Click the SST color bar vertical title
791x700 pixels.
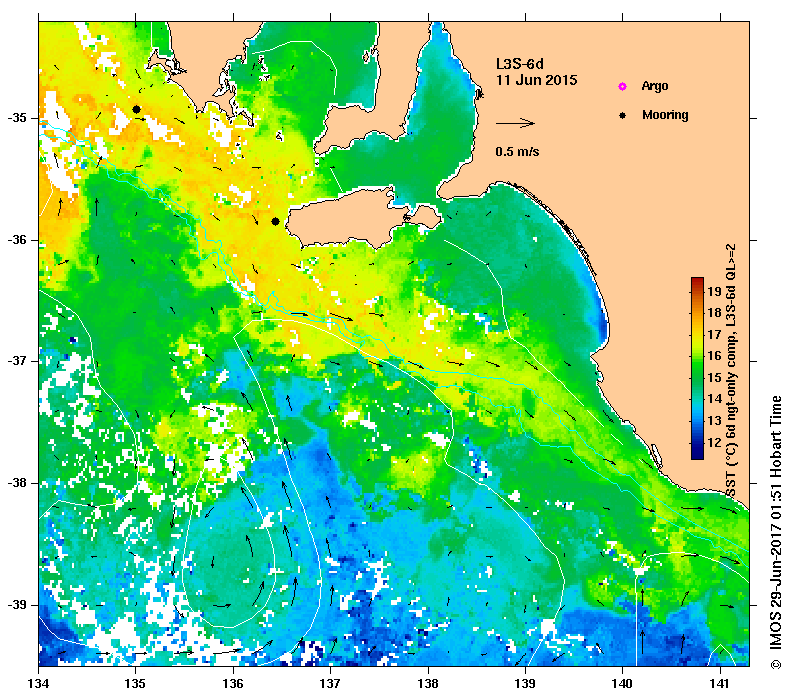[x=731, y=371]
